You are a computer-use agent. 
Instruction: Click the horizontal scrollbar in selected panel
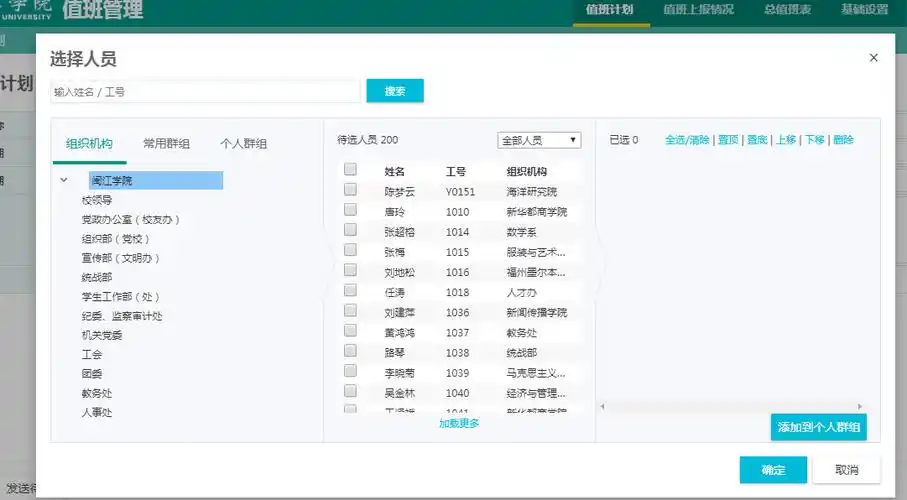[x=731, y=406]
